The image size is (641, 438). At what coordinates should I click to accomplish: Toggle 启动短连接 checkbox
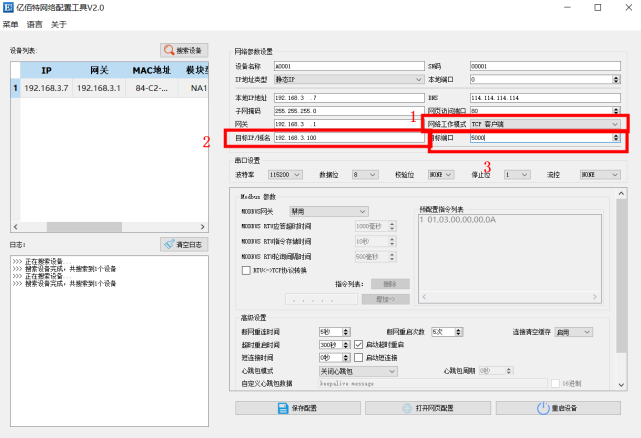359,358
